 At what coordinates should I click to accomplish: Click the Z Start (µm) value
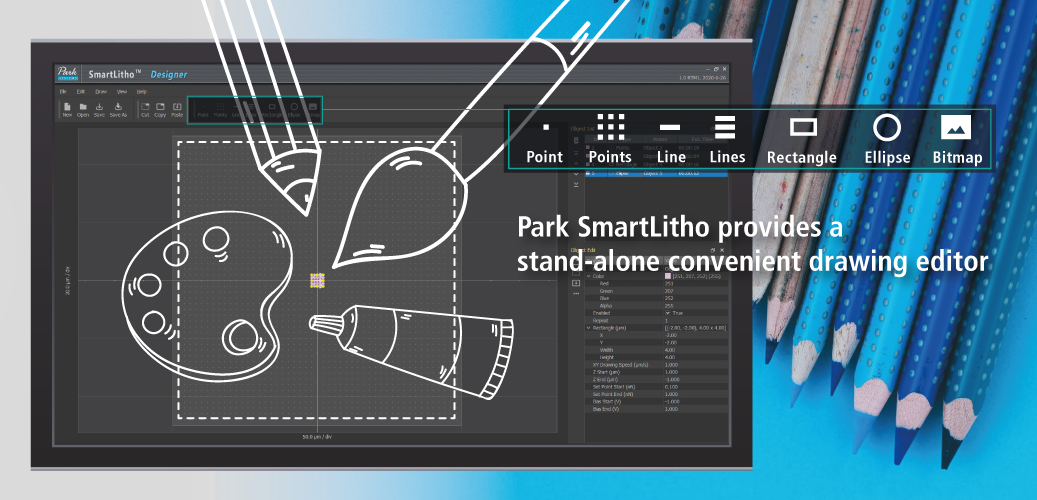[x=671, y=372]
